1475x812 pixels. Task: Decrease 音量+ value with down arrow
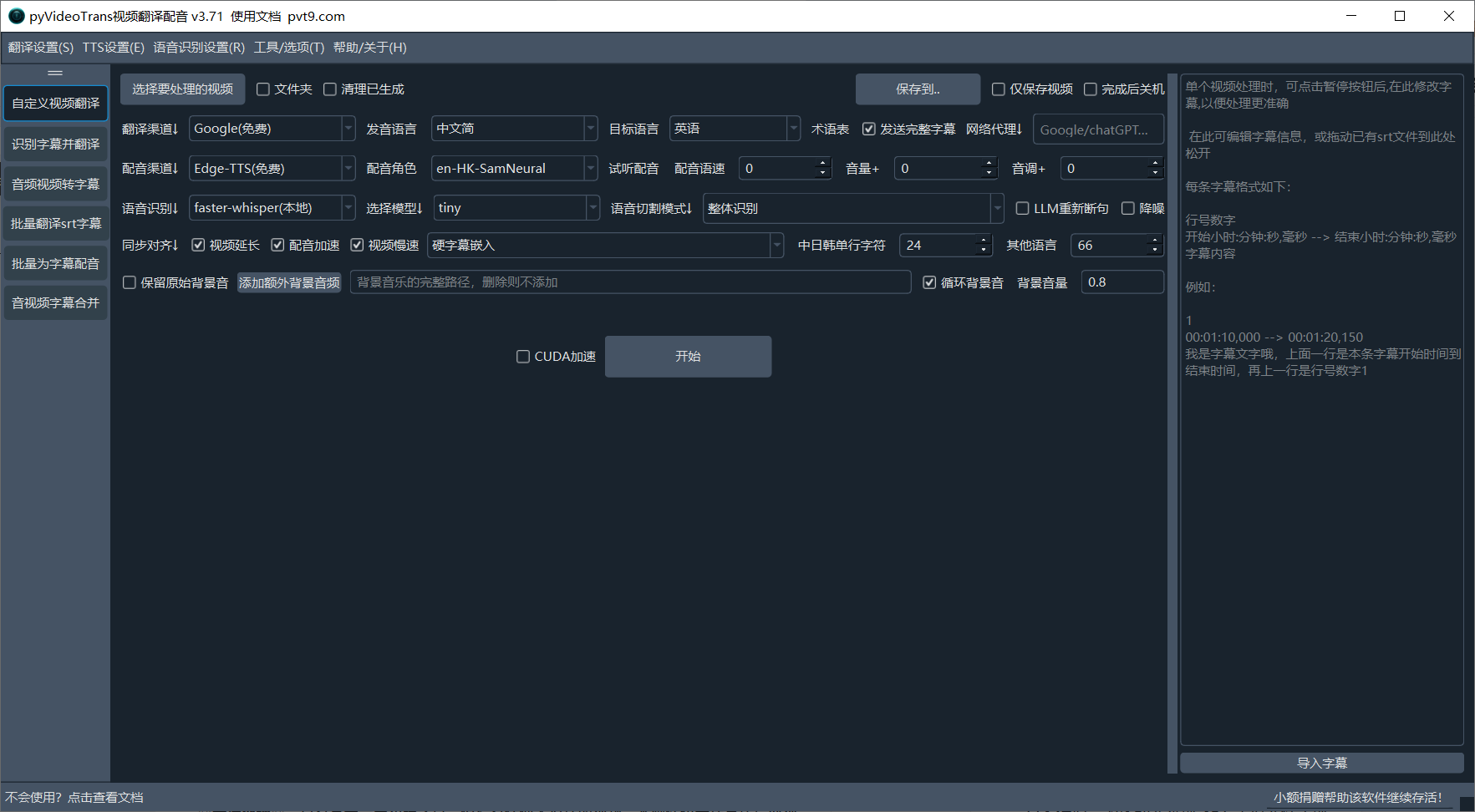coord(989,174)
